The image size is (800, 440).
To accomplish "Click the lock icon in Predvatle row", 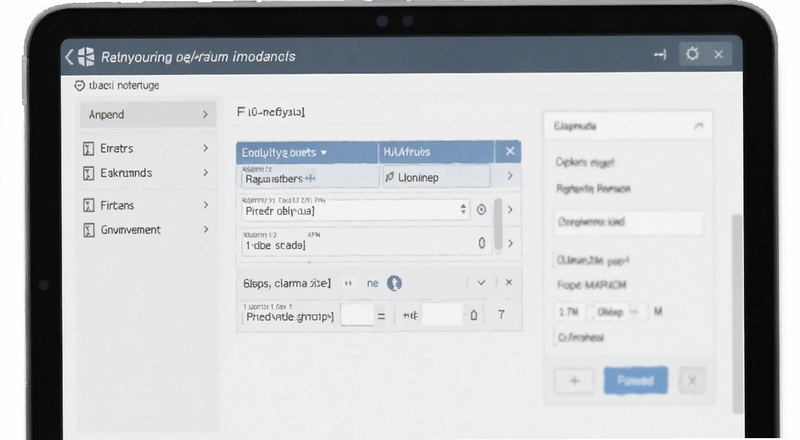I will 473,315.
